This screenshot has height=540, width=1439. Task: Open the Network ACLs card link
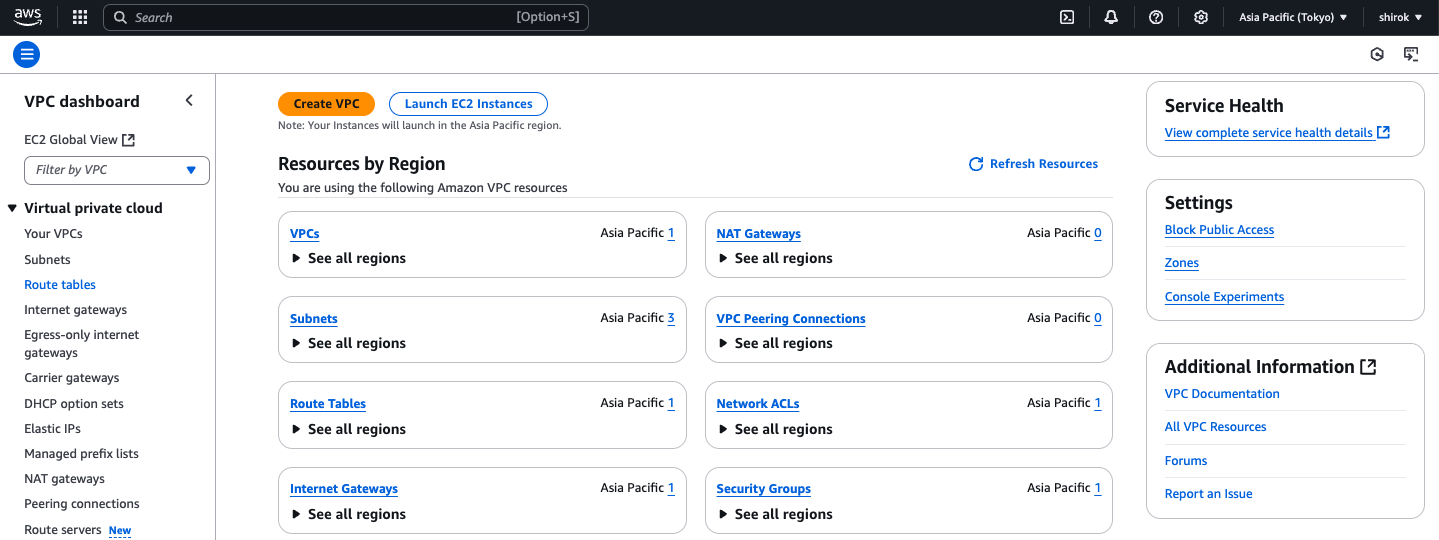(758, 404)
